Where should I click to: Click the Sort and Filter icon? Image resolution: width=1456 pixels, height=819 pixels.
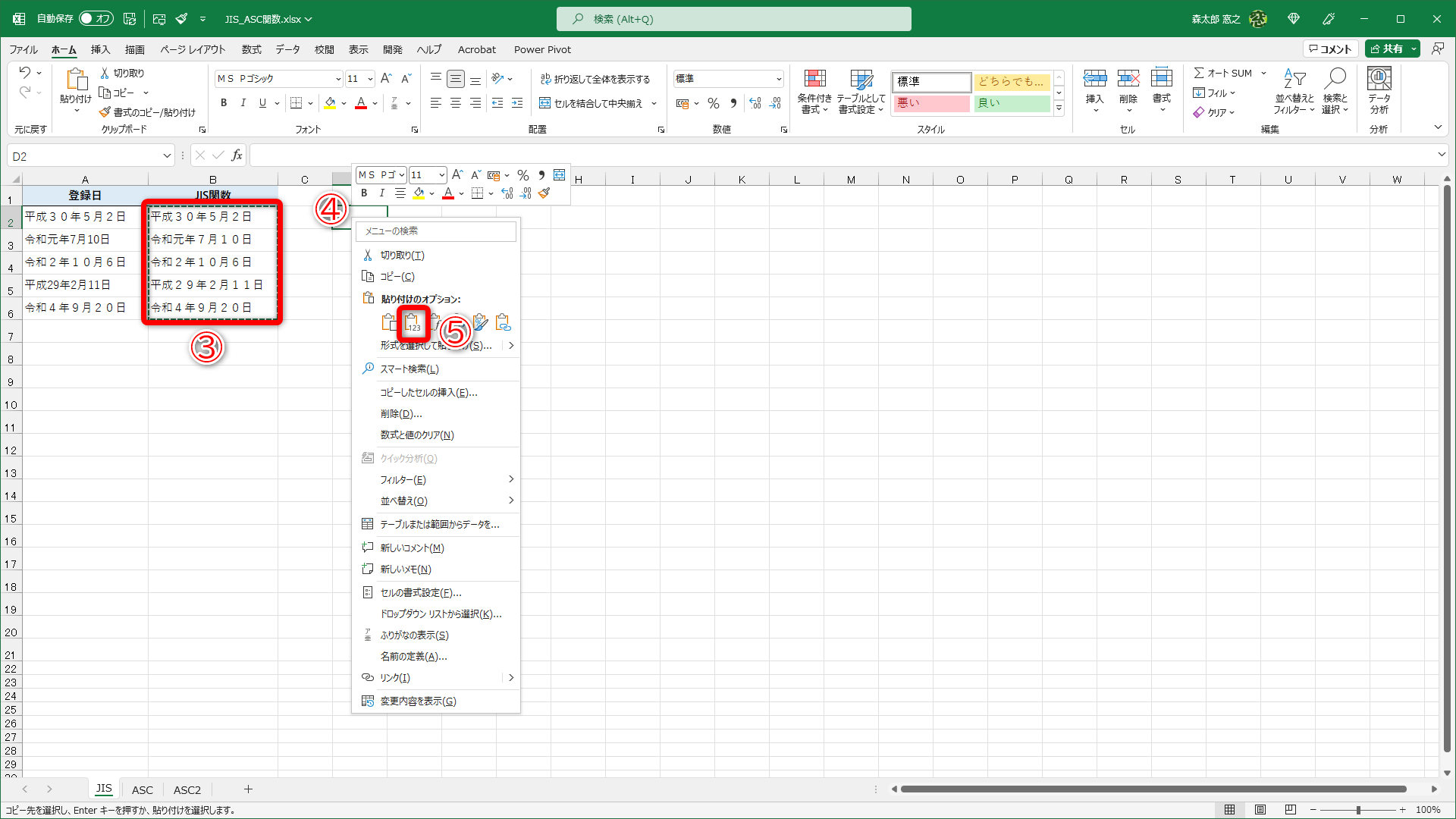[x=1294, y=79]
